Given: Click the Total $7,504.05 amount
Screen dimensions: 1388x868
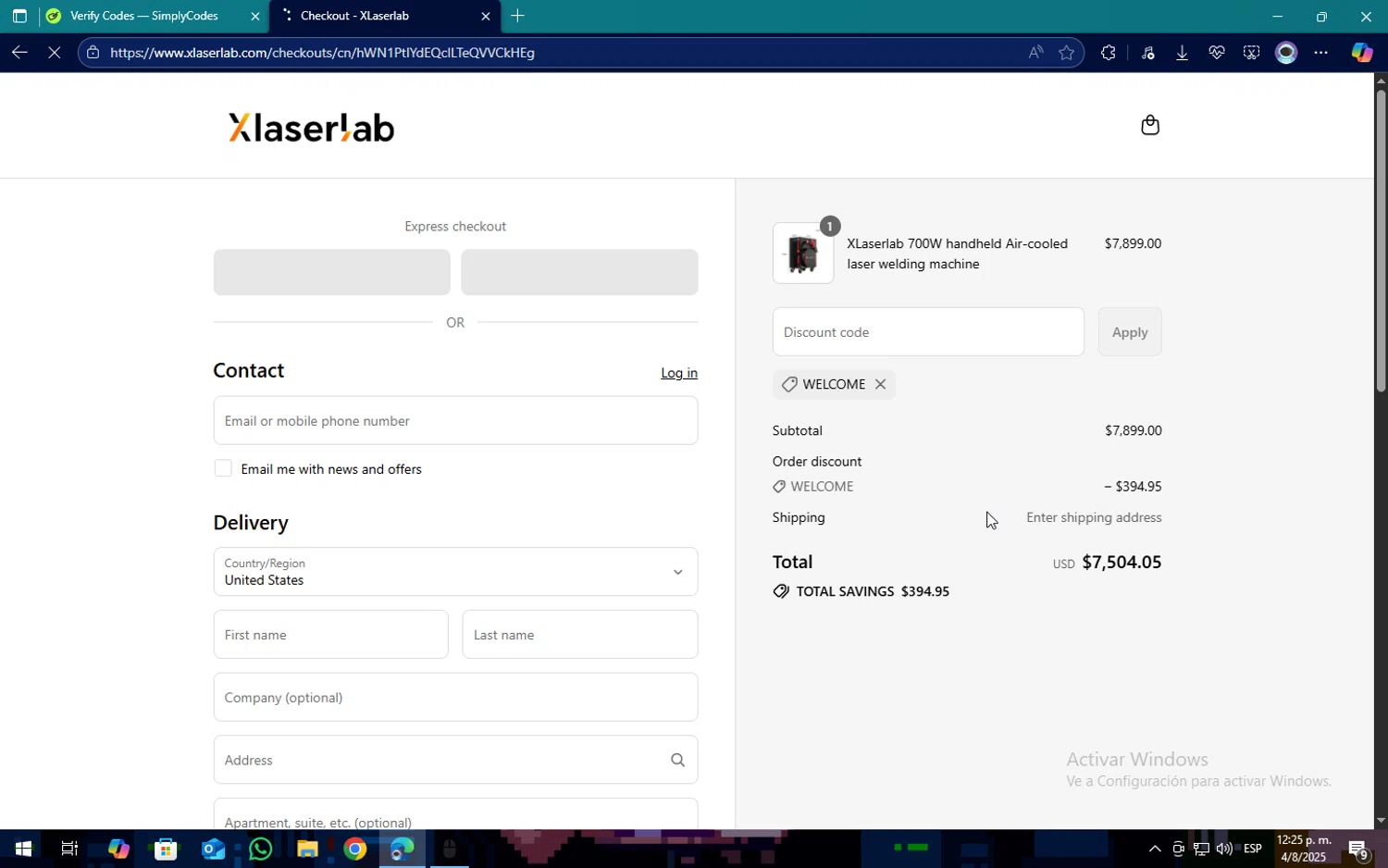Looking at the screenshot, I should (1122, 563).
